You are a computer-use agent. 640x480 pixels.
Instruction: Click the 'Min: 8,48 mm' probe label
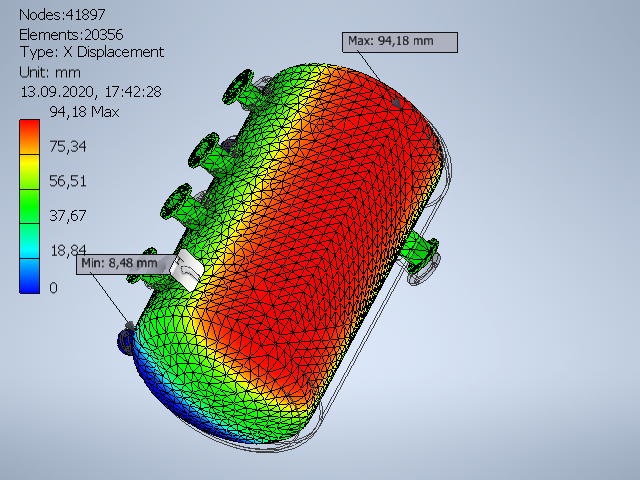point(122,264)
